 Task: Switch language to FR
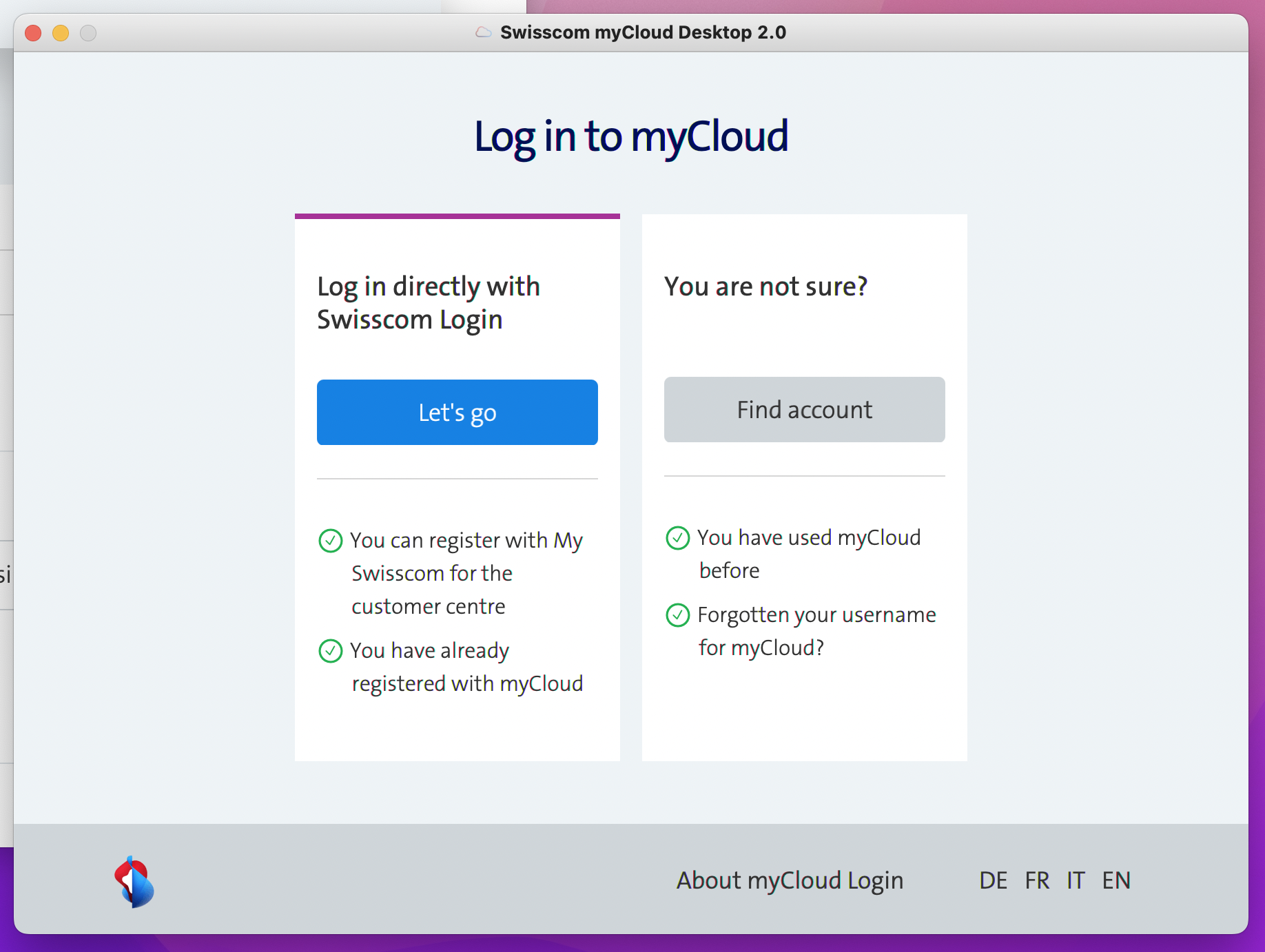click(1037, 880)
